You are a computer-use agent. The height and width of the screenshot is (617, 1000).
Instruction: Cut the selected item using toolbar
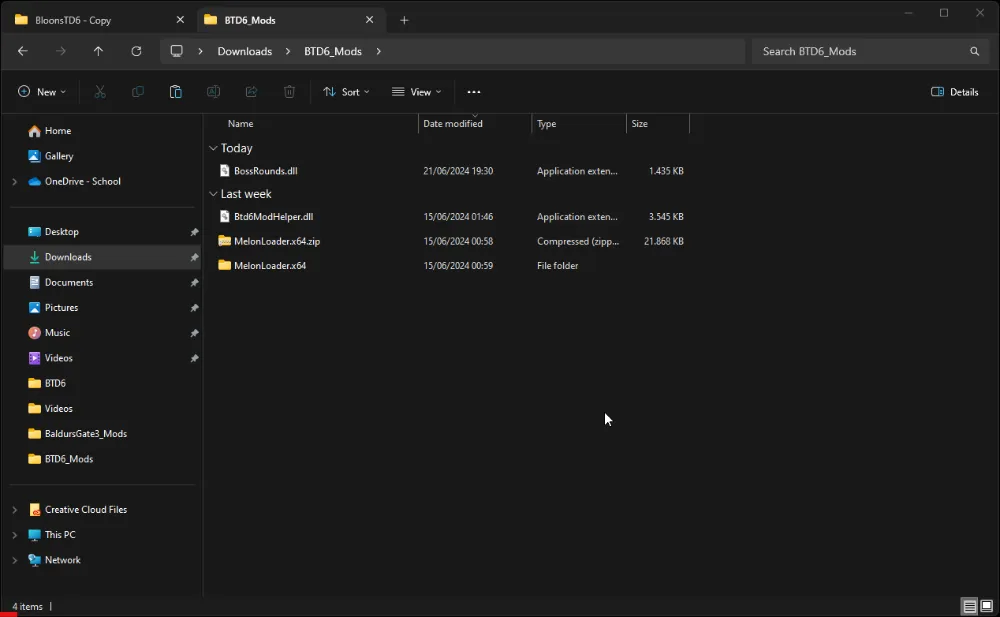coord(100,91)
